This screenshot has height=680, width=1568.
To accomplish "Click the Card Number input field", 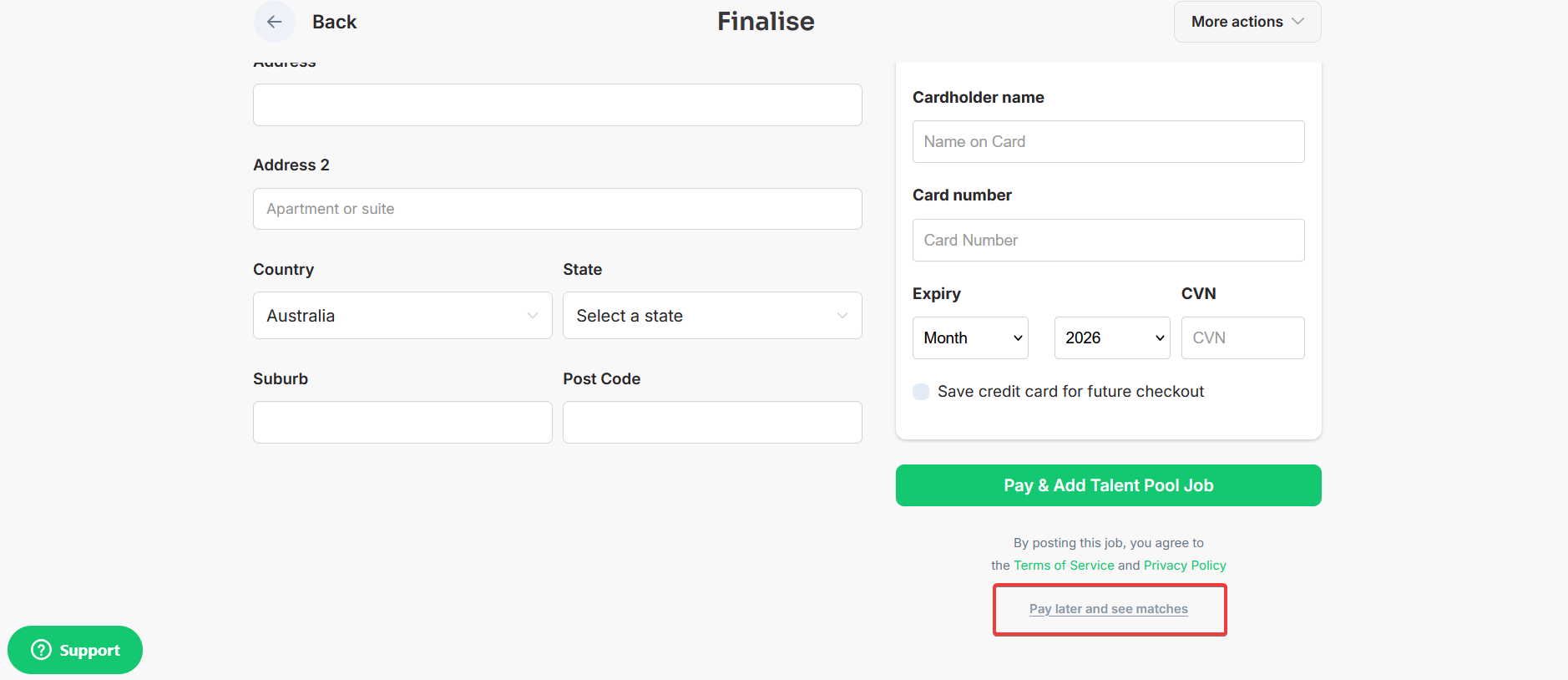I will [1108, 240].
